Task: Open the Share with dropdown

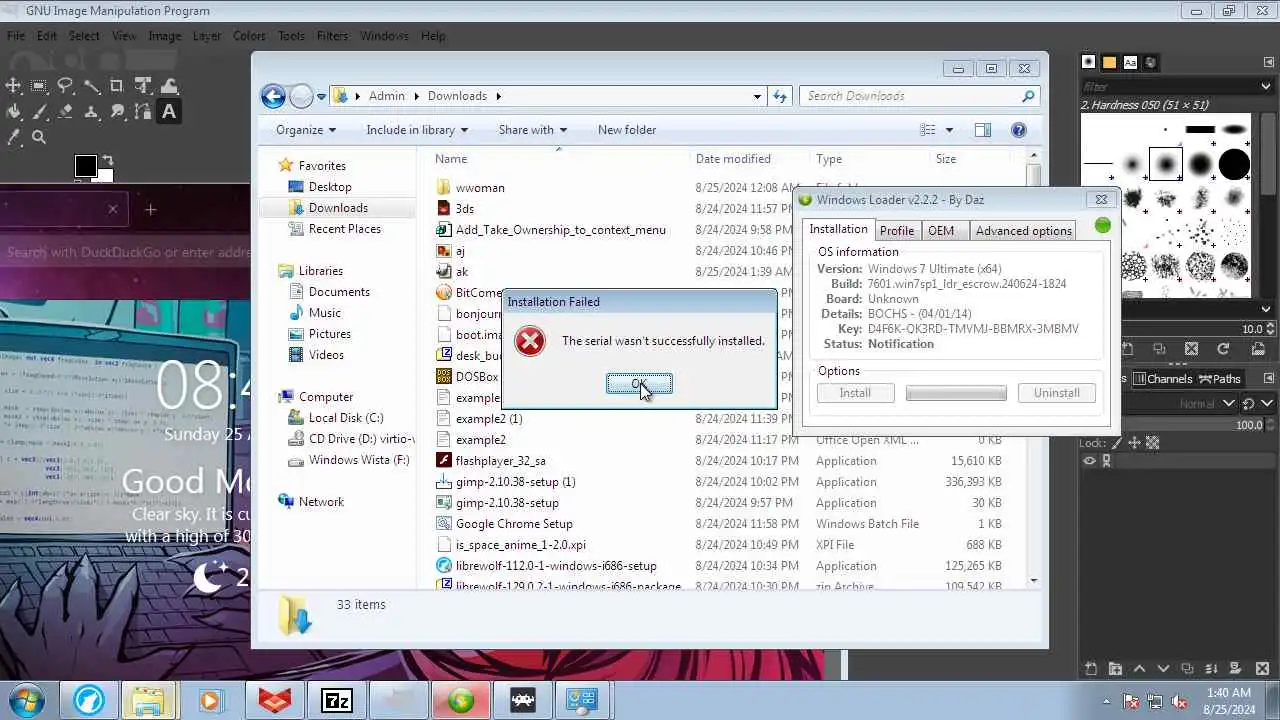Action: pyautogui.click(x=533, y=130)
